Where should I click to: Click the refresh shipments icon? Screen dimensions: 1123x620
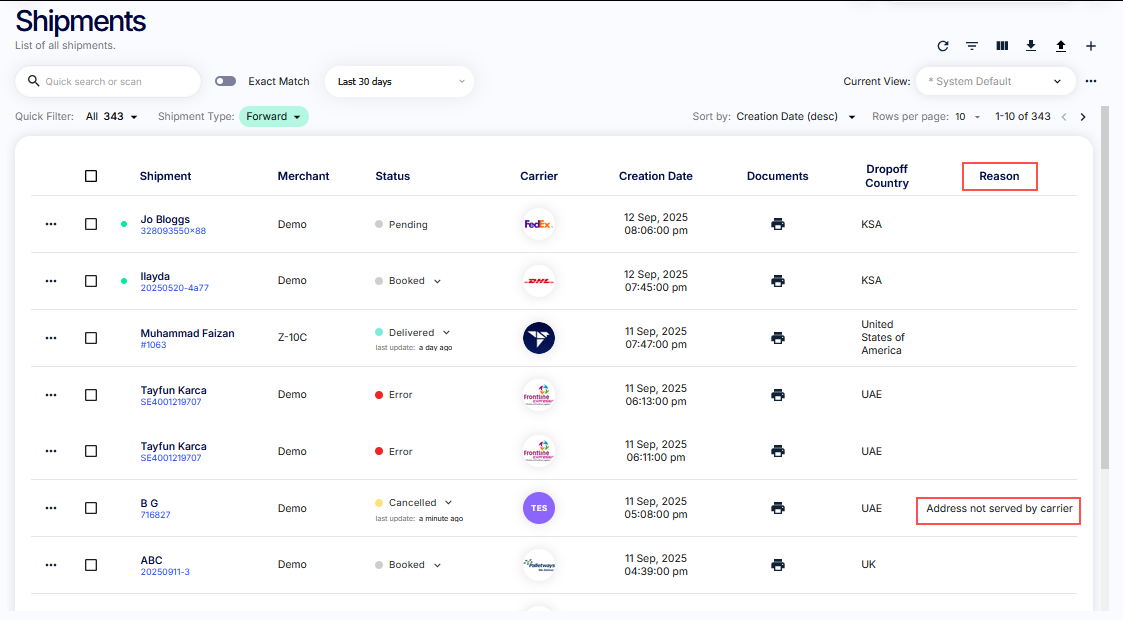[x=942, y=46]
